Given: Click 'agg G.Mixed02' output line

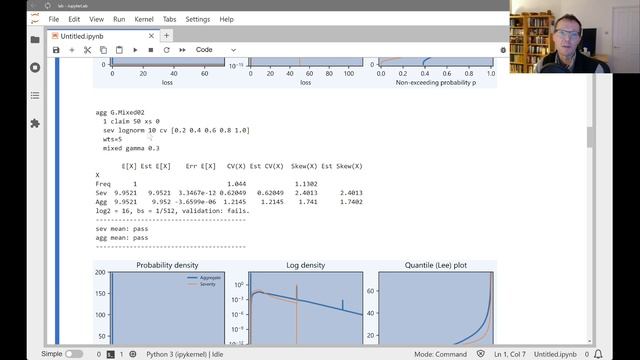Looking at the screenshot, I should click(120, 112).
